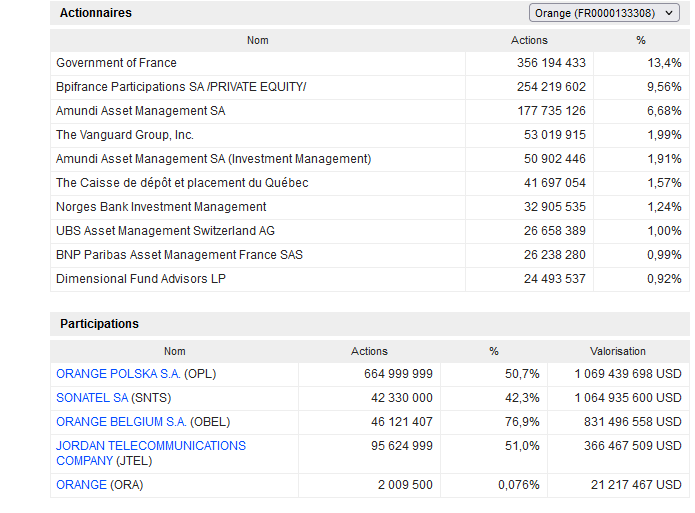This screenshot has height=513, width=695.
Task: Open the ORANGE (ORA) link
Action: coord(81,485)
